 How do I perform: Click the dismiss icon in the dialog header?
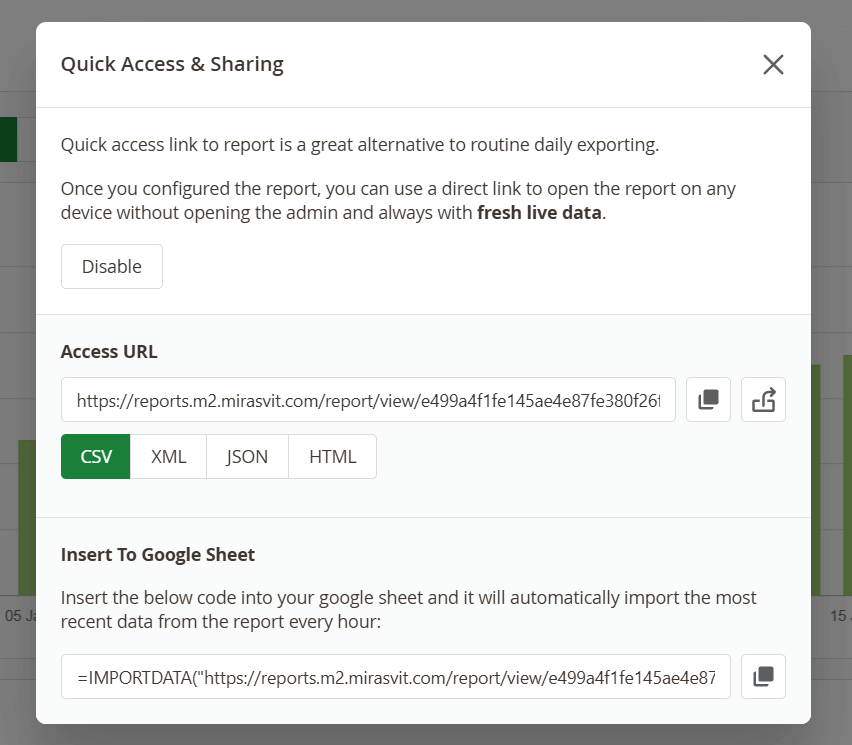tap(773, 64)
